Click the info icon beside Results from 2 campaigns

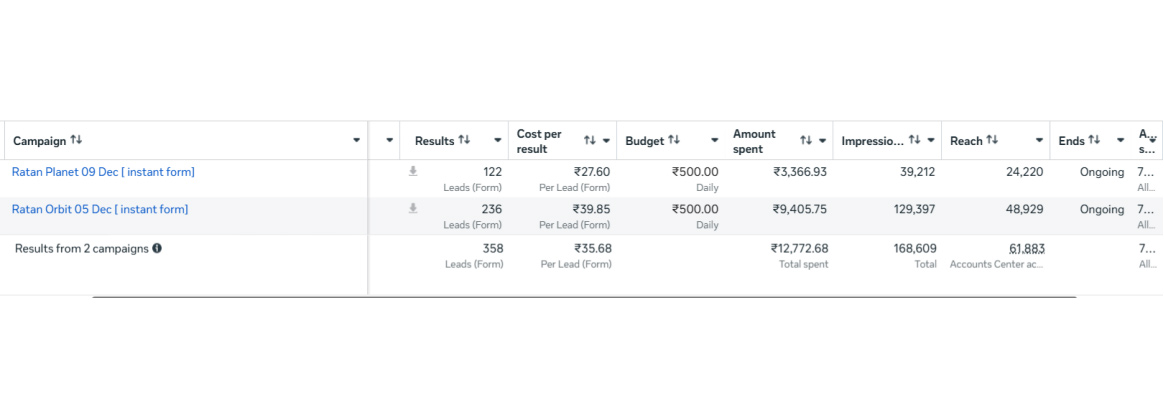(157, 248)
